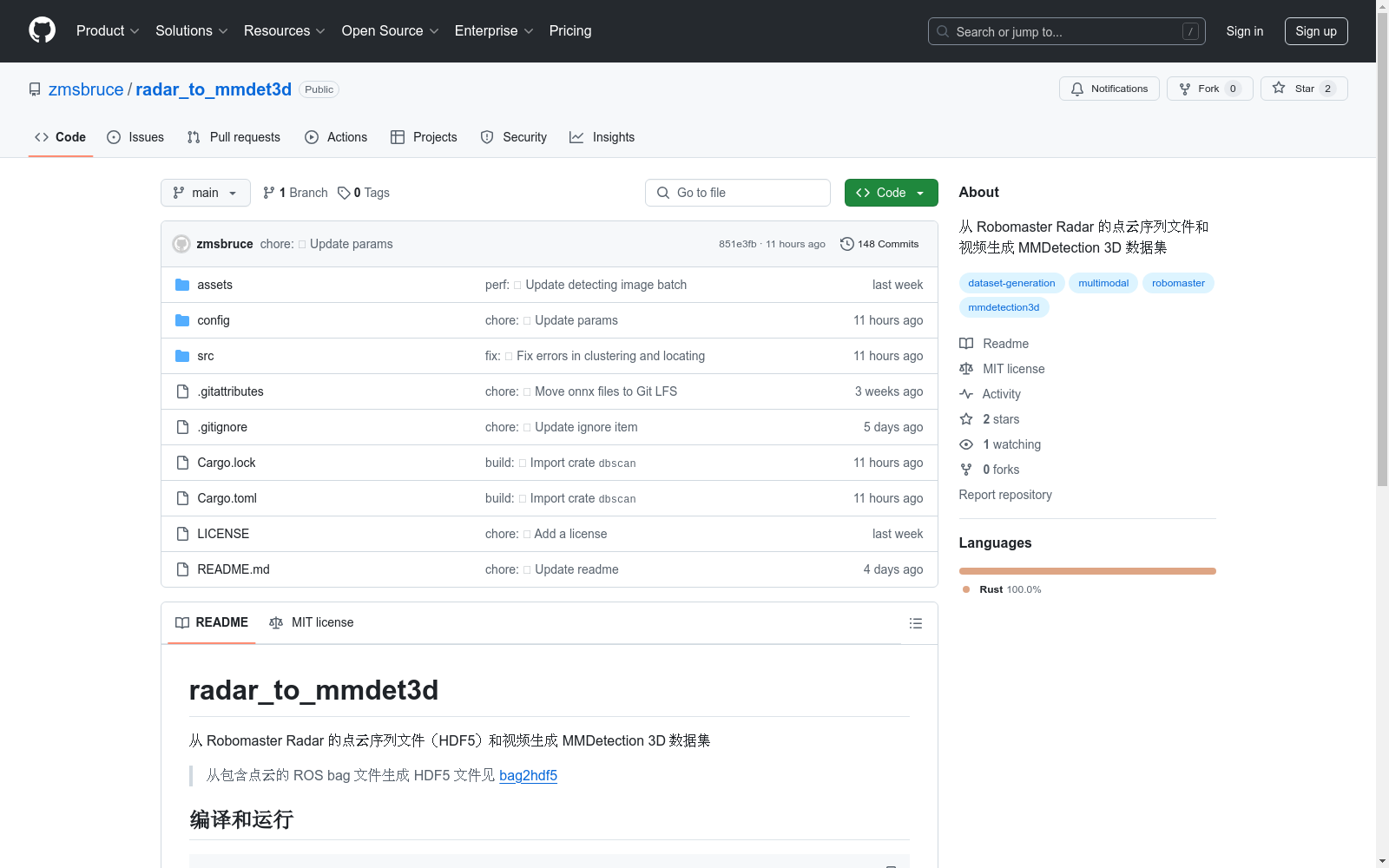
Task: Open the '0 forks' link in About
Action: 1001,470
